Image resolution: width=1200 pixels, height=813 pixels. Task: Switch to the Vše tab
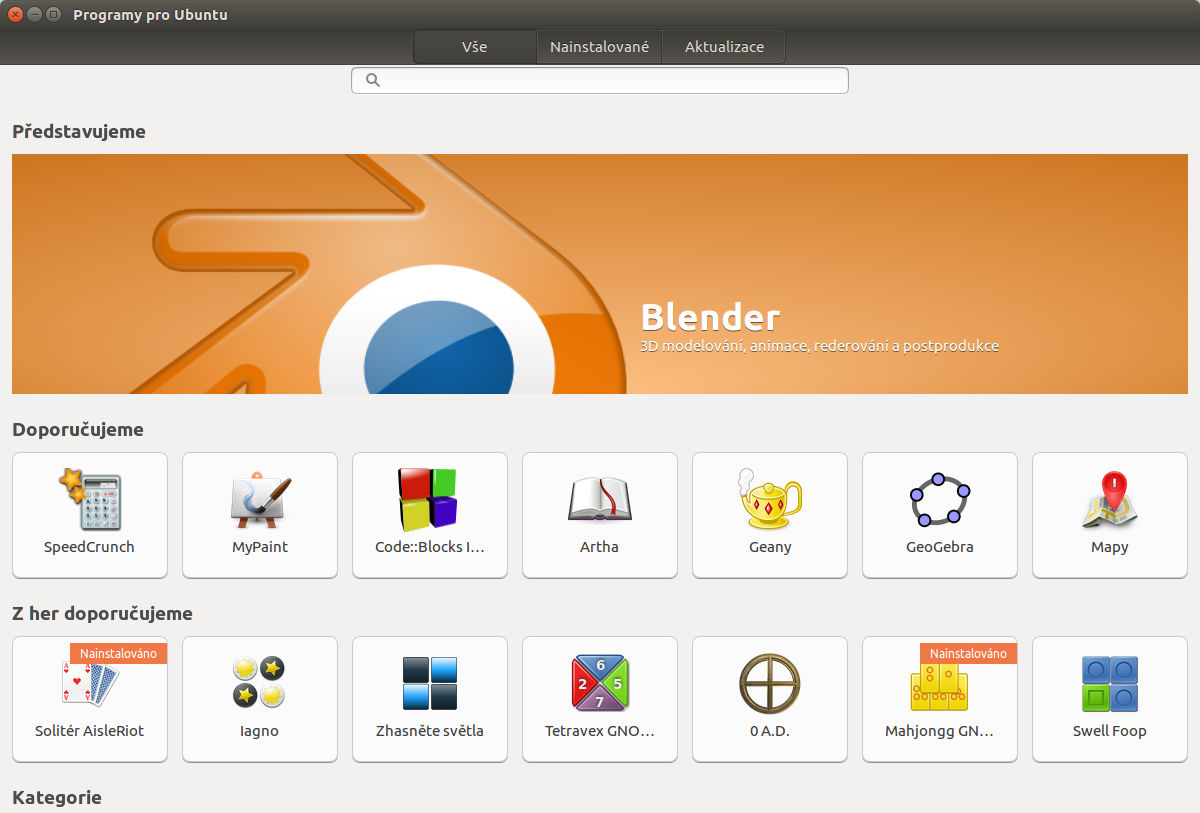tap(475, 47)
